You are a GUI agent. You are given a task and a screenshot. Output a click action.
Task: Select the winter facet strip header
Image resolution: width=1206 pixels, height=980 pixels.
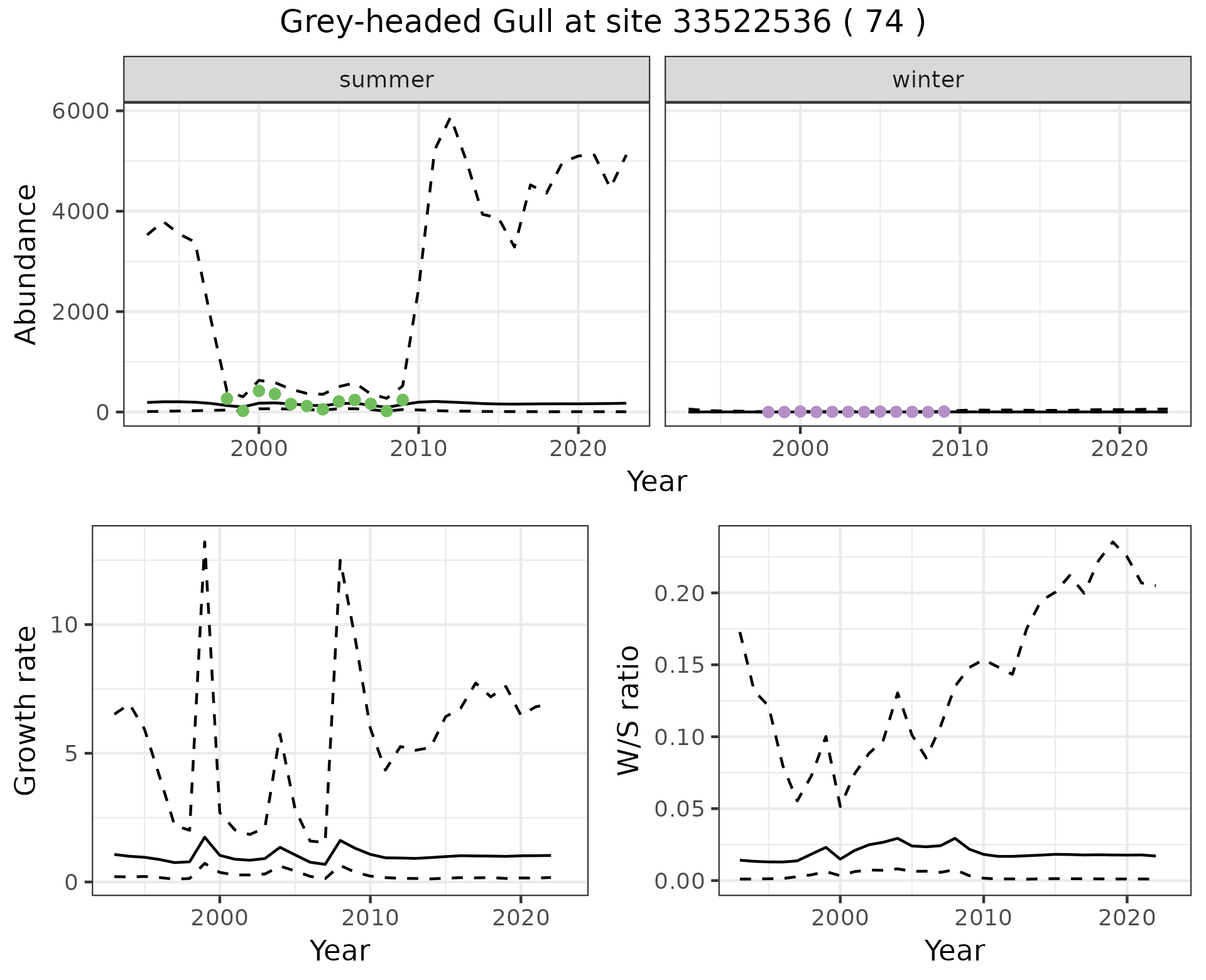[928, 80]
